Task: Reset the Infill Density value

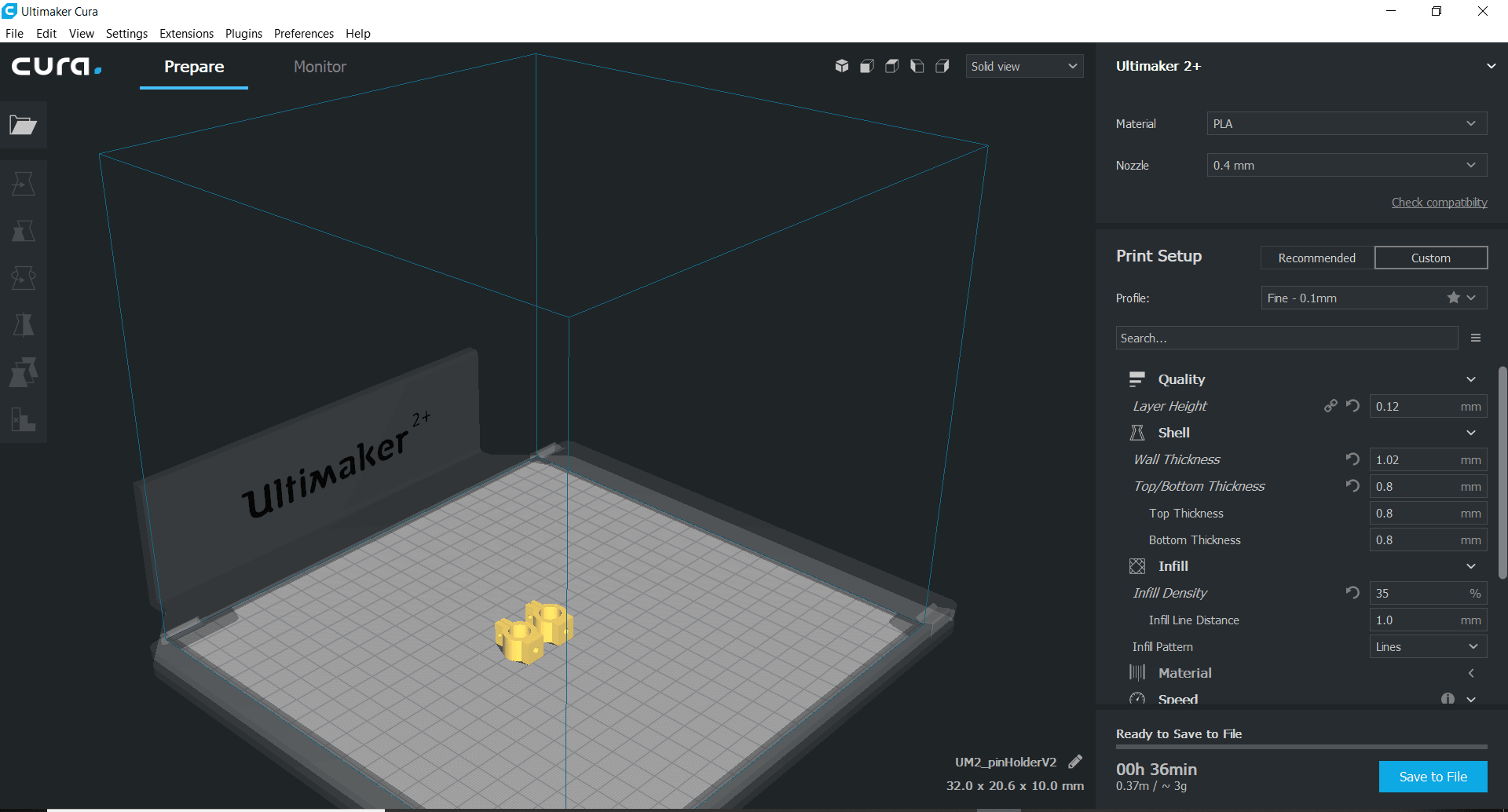Action: pos(1352,593)
